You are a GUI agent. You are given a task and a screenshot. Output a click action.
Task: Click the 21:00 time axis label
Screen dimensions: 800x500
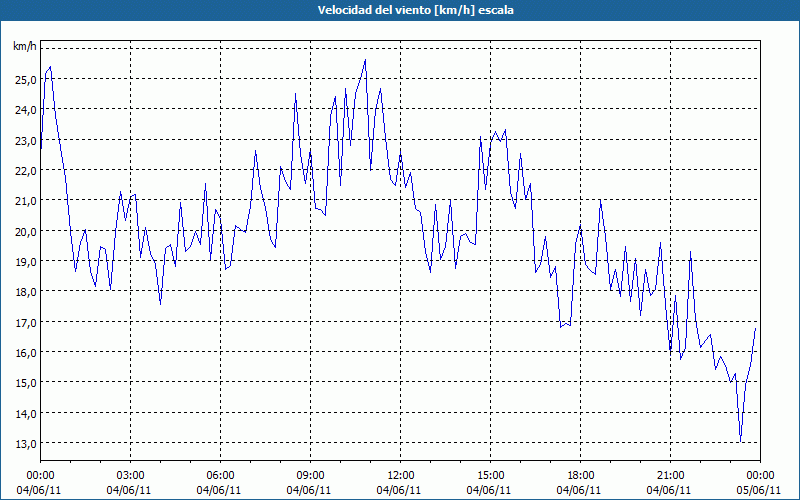[x=670, y=476]
